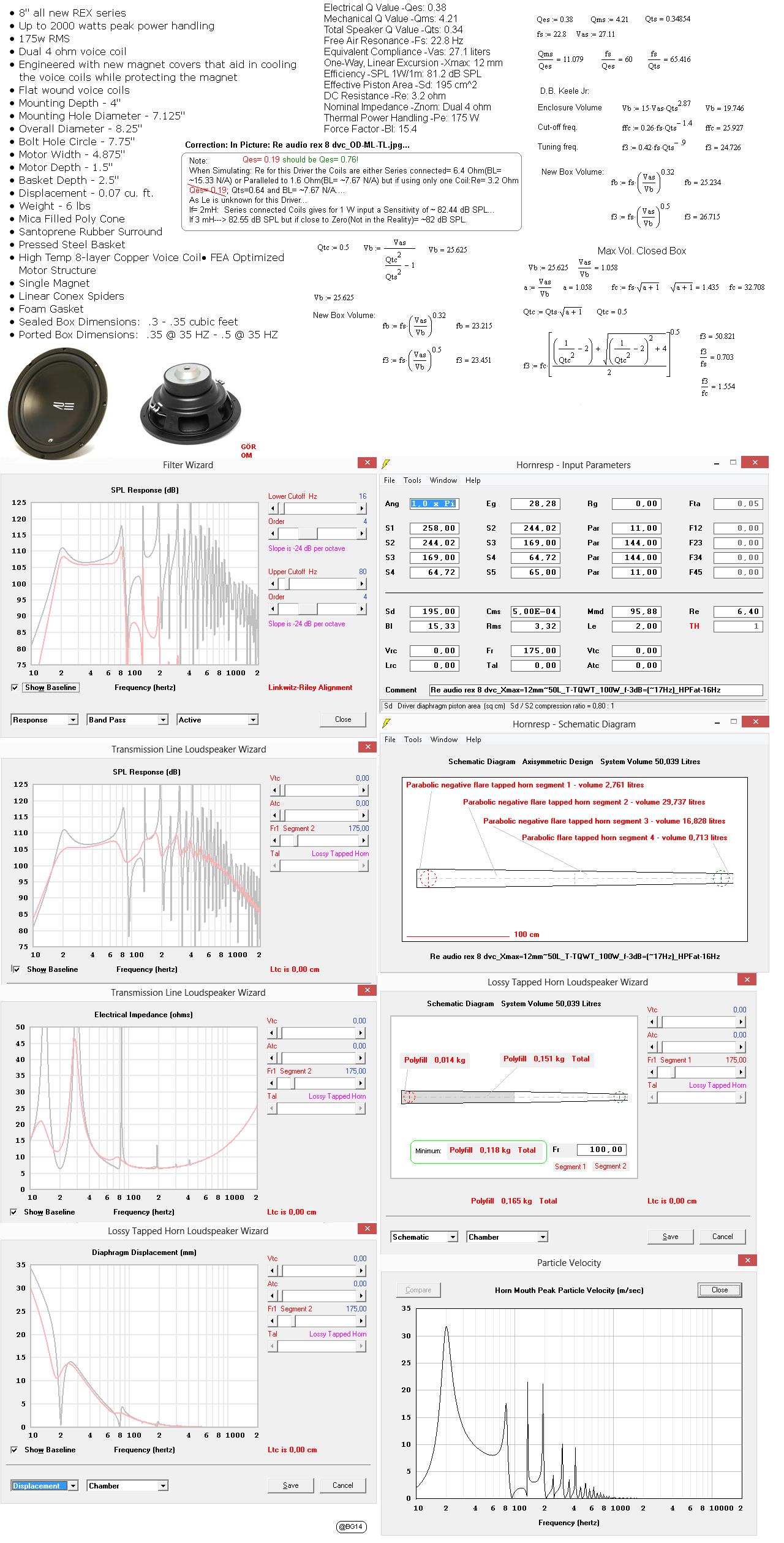Open File menu in Hornresp Schematic Diagram window
Screen dimensions: 784x1543
[390, 740]
